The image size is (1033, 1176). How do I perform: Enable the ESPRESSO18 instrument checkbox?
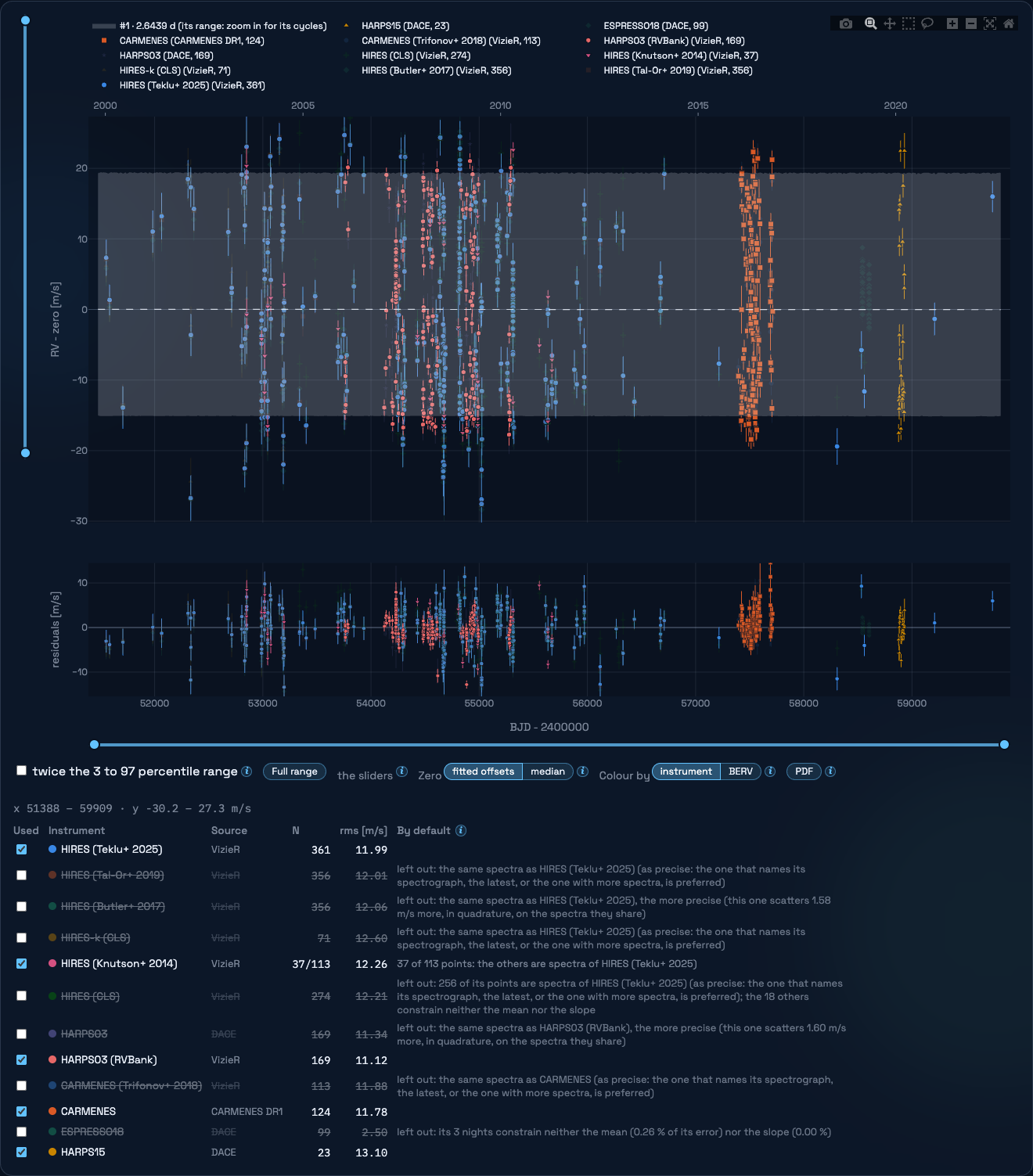(21, 1132)
